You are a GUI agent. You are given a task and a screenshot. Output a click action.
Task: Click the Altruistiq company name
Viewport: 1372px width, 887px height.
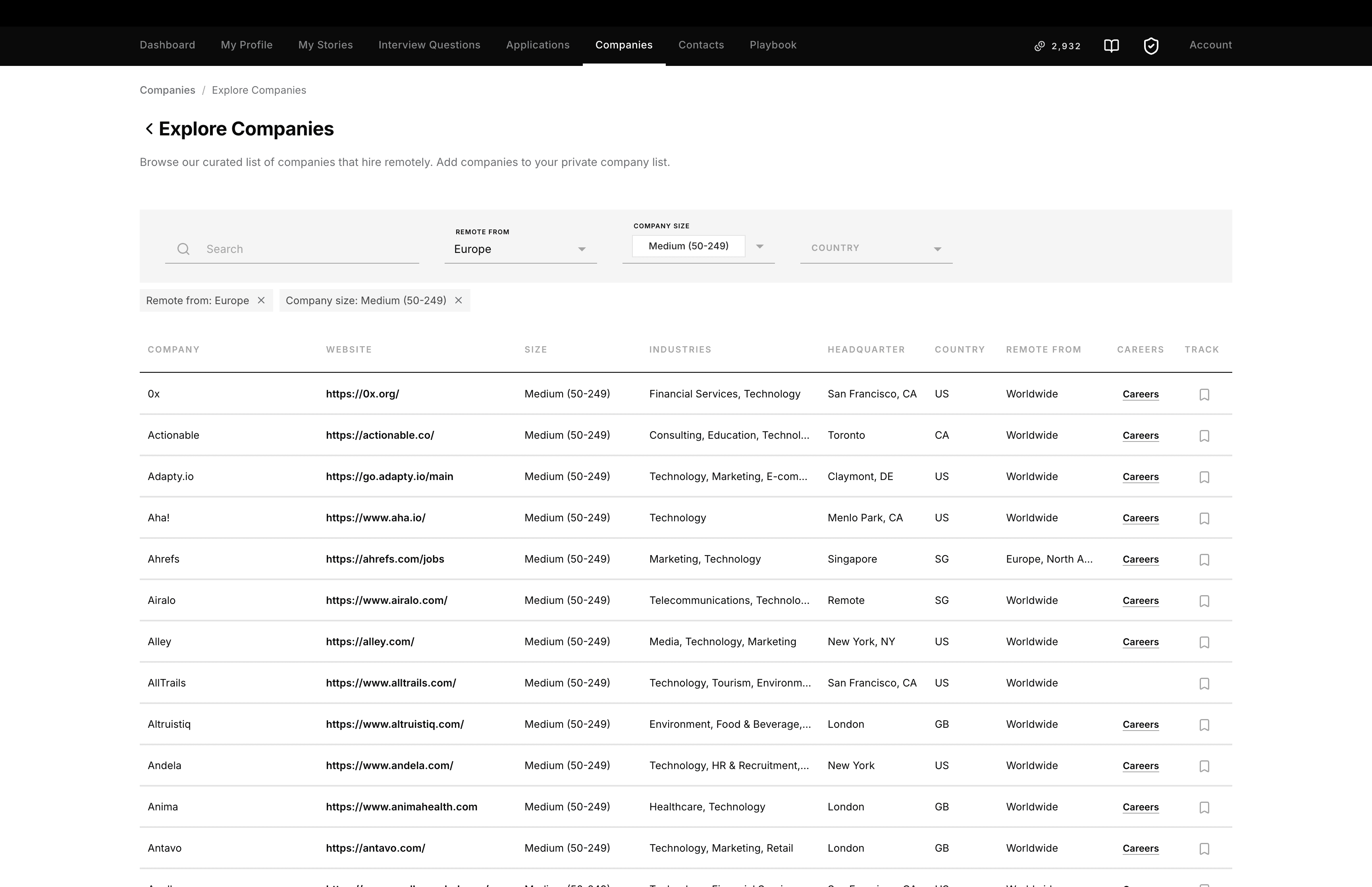click(x=169, y=724)
